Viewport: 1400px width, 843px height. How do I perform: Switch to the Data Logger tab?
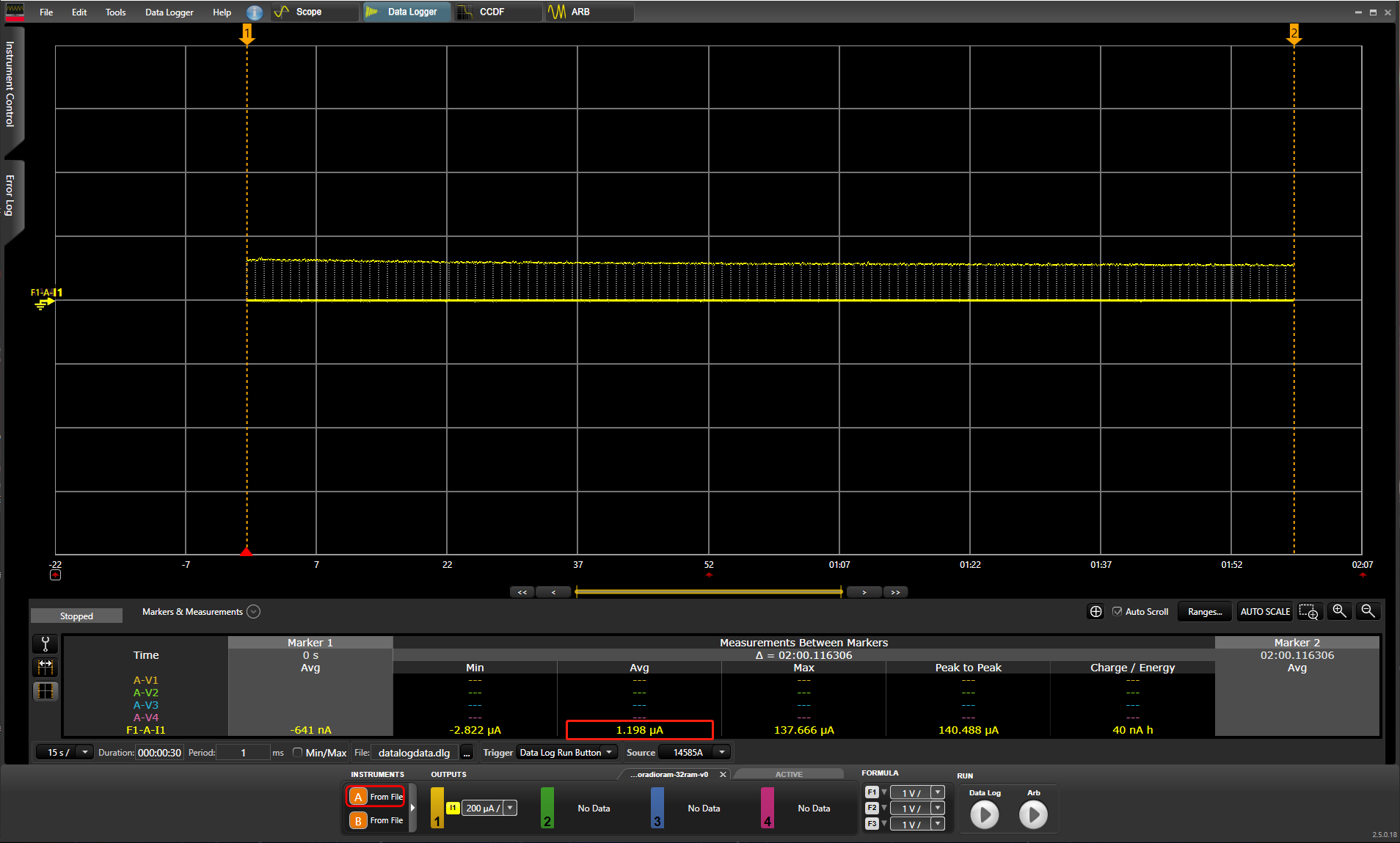tap(406, 12)
